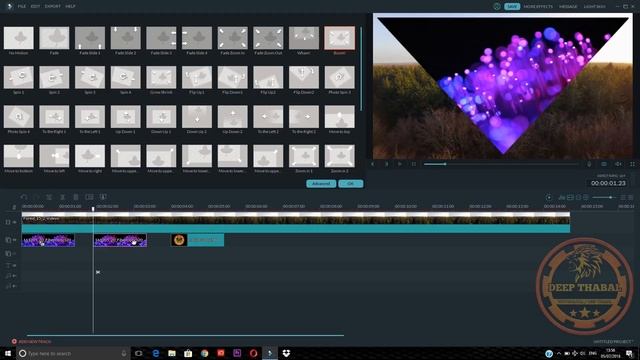The width and height of the screenshot is (640, 360).
Task: Apply the Fade Slide 1 motion preset
Action: point(90,38)
